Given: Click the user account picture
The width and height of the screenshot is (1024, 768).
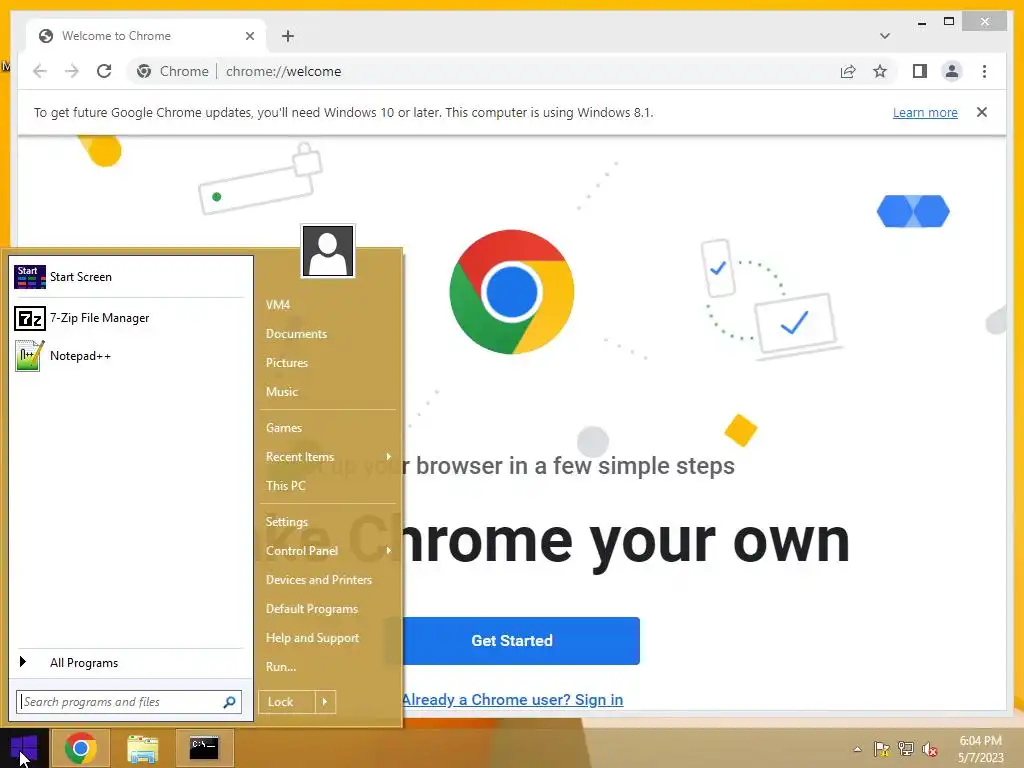Looking at the screenshot, I should click(x=328, y=251).
